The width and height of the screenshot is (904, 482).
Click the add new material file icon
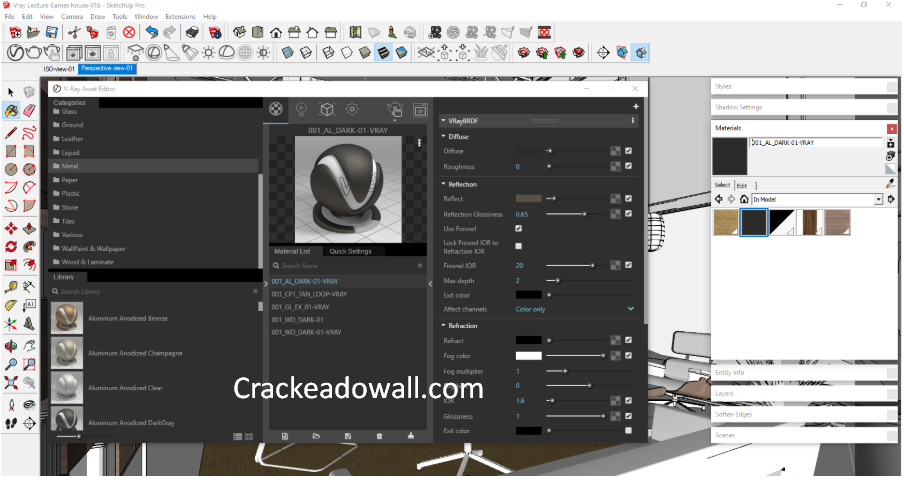pyautogui.click(x=285, y=436)
